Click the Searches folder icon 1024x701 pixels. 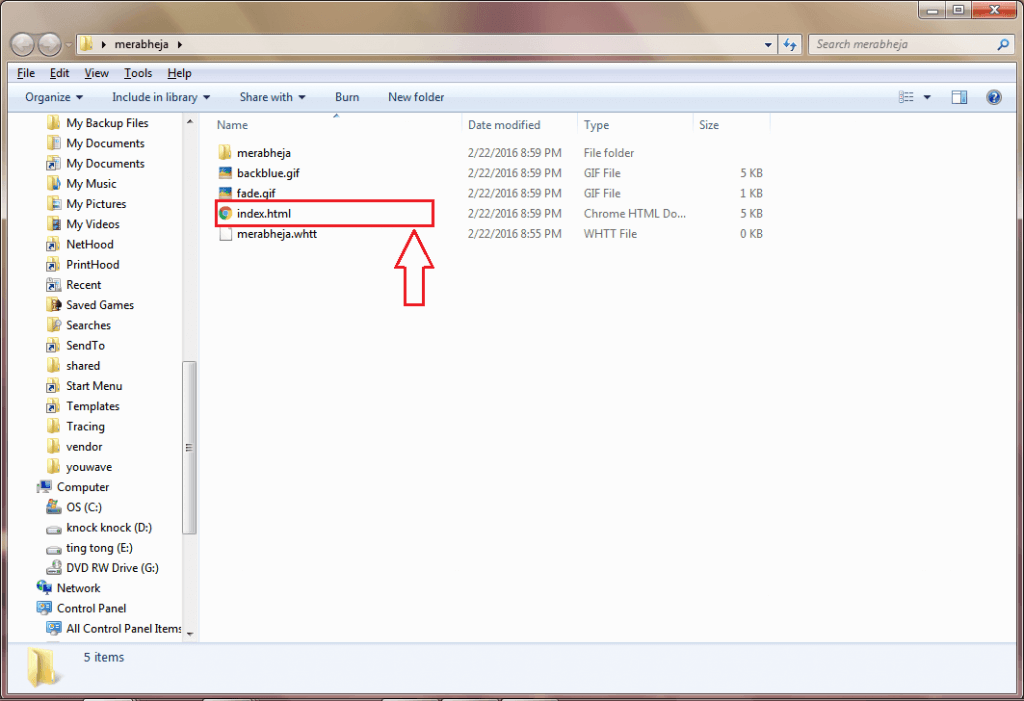(x=54, y=325)
